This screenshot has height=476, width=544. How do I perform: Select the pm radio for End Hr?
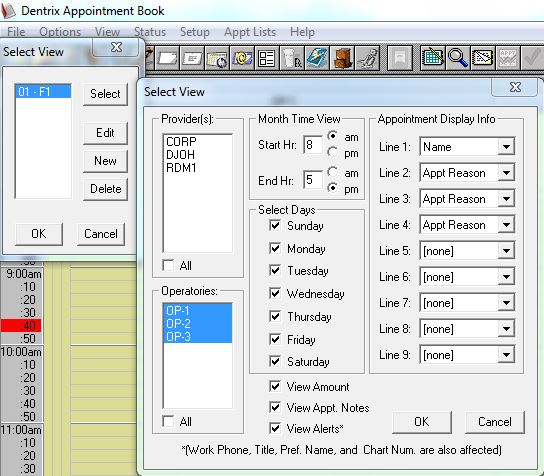point(332,188)
